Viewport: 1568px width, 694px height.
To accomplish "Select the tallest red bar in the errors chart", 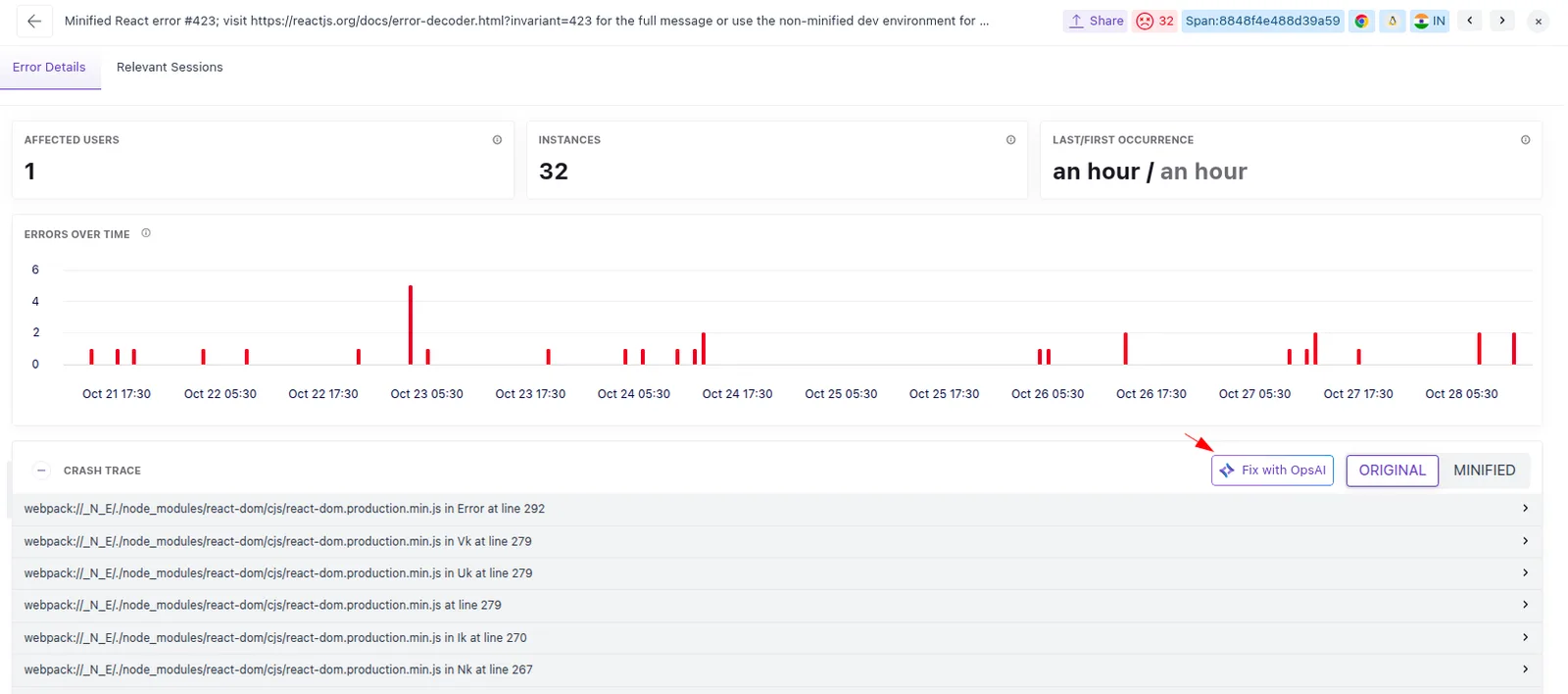I will (x=411, y=324).
